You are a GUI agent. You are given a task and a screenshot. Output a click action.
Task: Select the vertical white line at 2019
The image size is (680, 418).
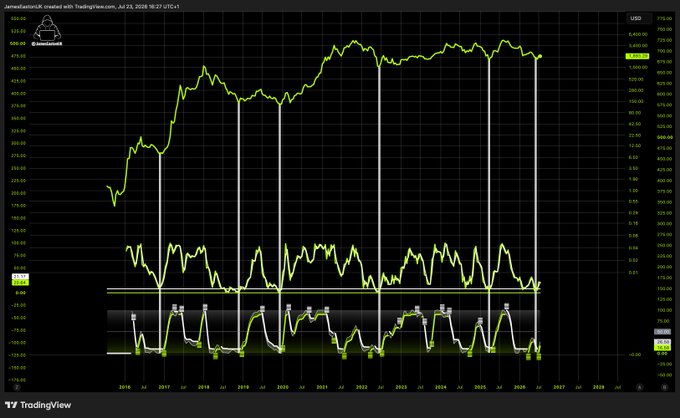click(239, 227)
